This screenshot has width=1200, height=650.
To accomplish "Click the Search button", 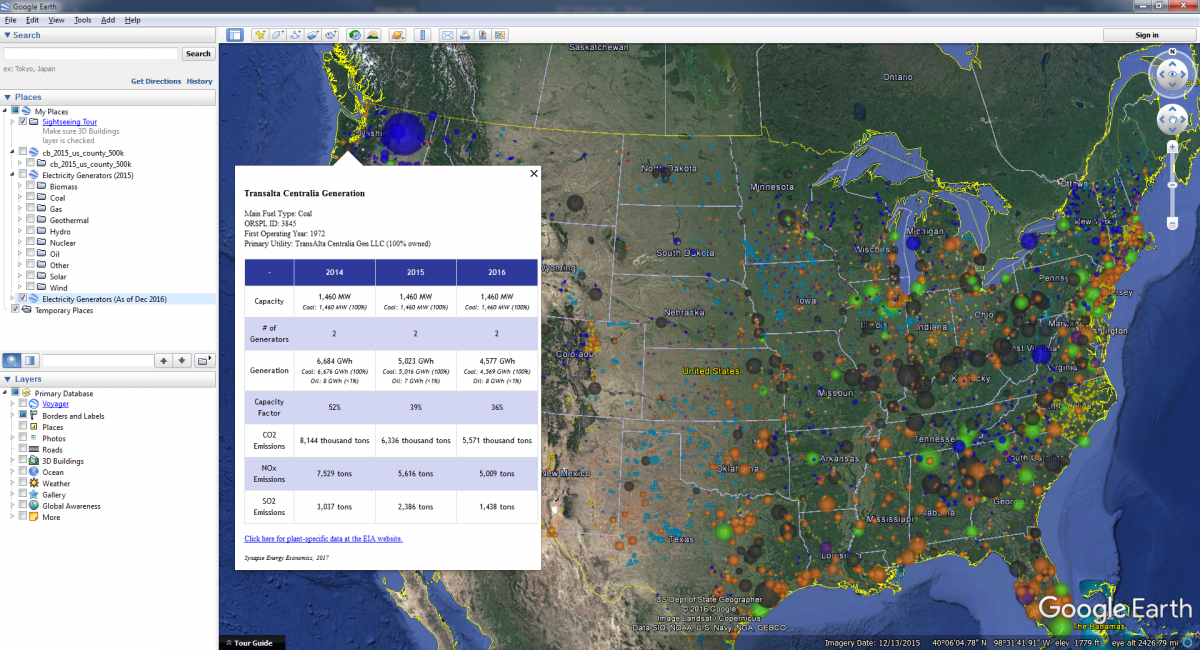I will click(x=198, y=54).
